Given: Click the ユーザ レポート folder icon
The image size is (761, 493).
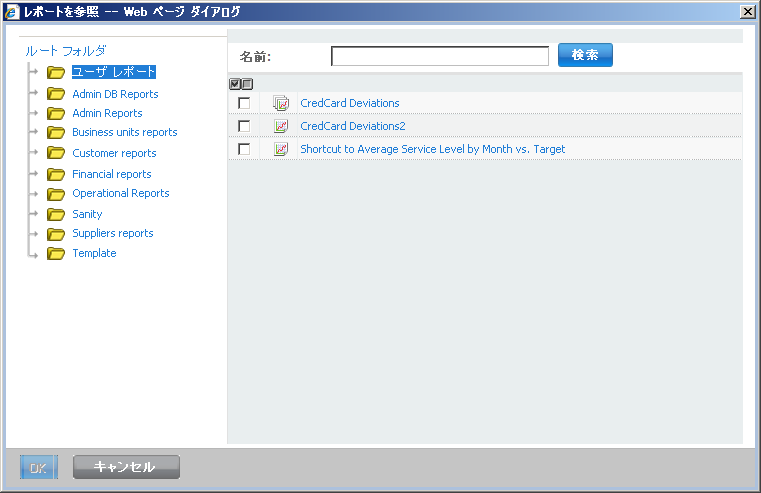Looking at the screenshot, I should coord(56,72).
